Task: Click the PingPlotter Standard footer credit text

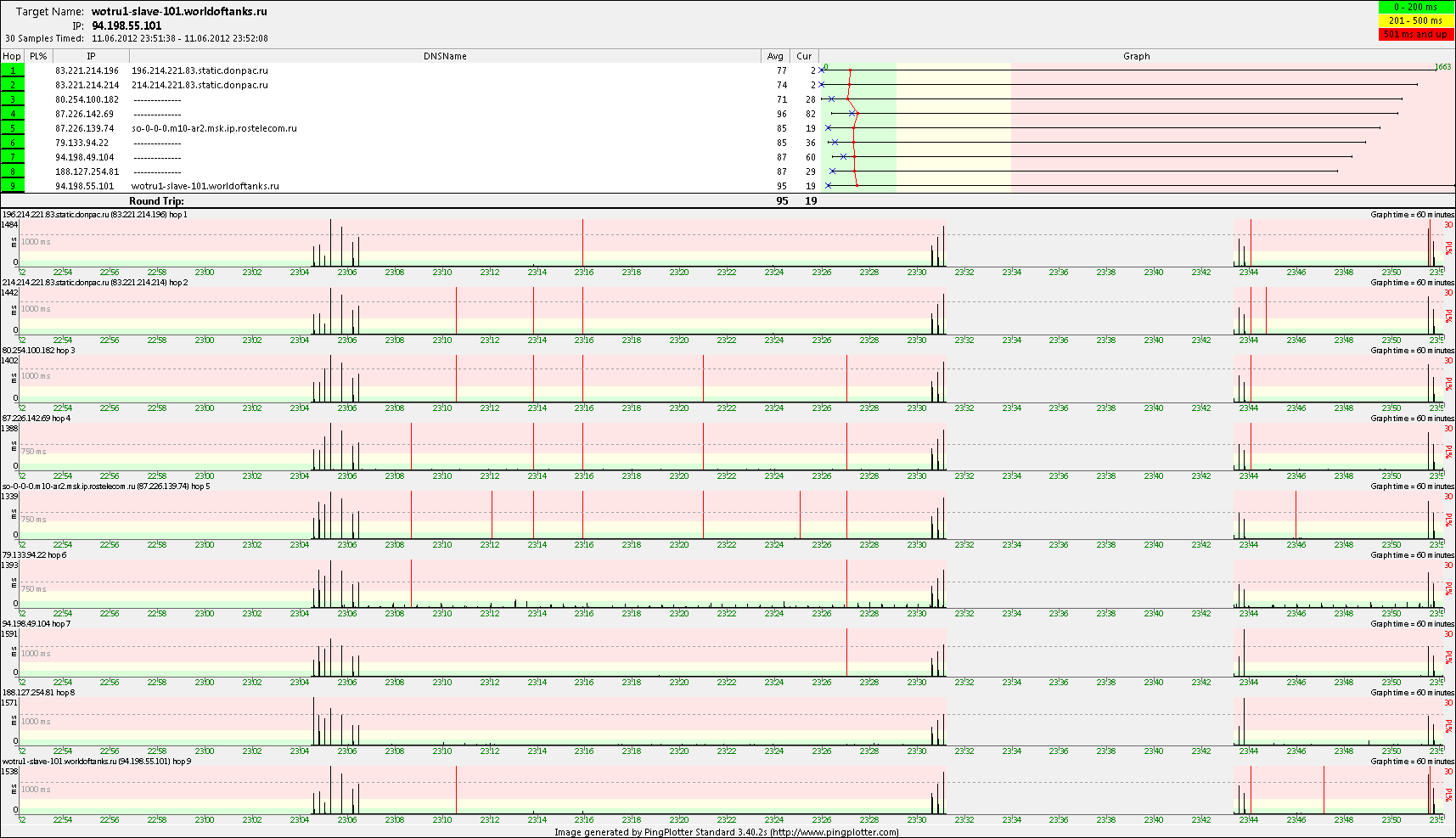Action: click(x=727, y=832)
